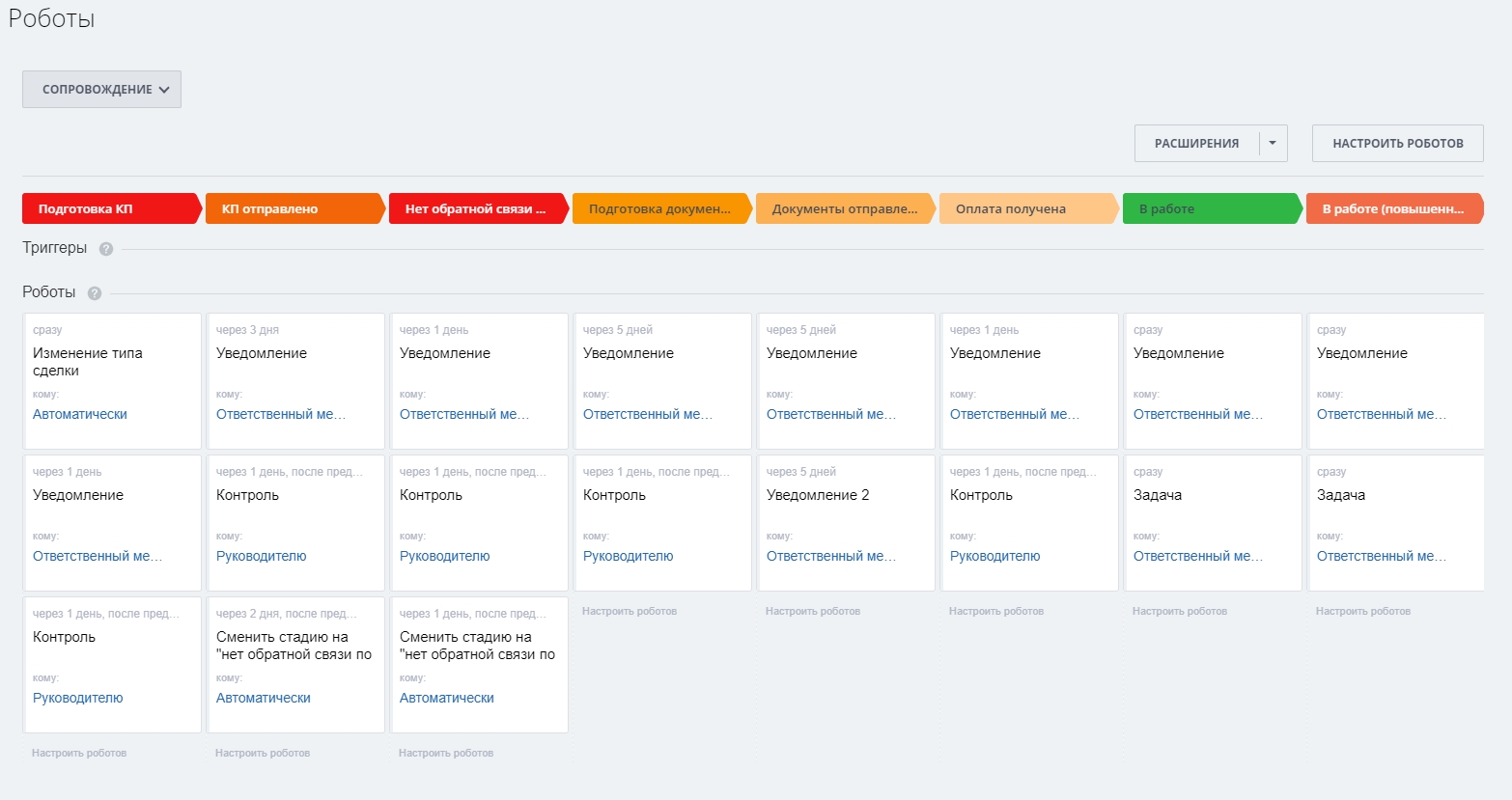The image size is (1512, 800).
Task: Click the help icon next to Триггеры
Action: click(x=106, y=249)
